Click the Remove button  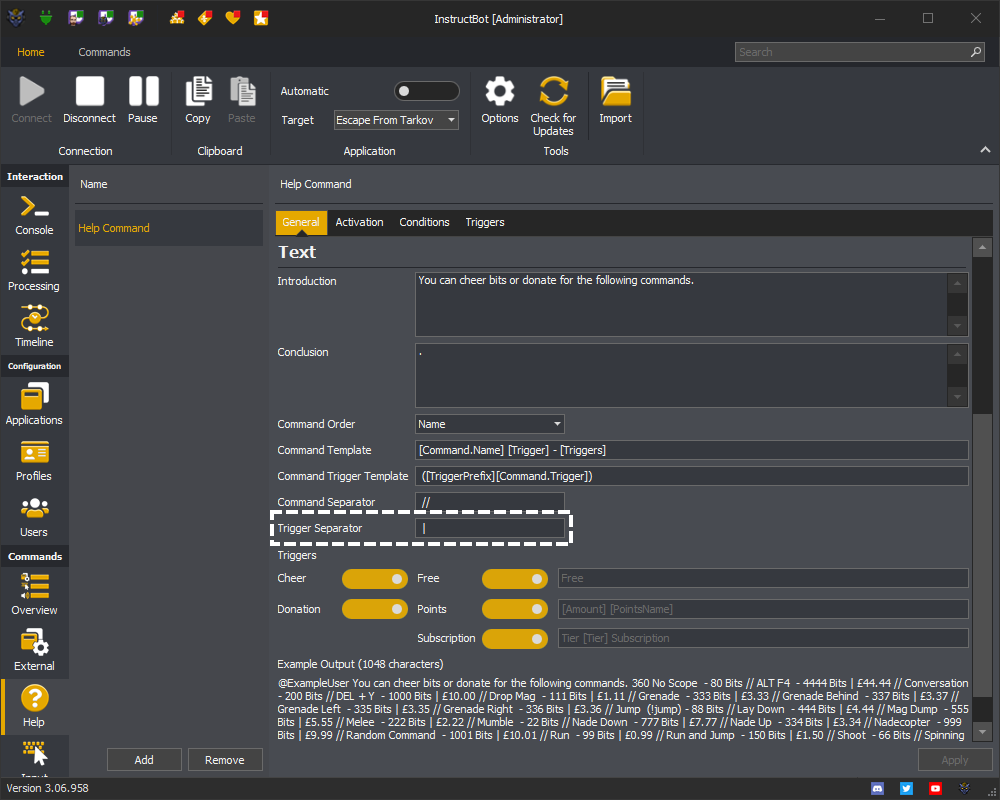coord(225,760)
